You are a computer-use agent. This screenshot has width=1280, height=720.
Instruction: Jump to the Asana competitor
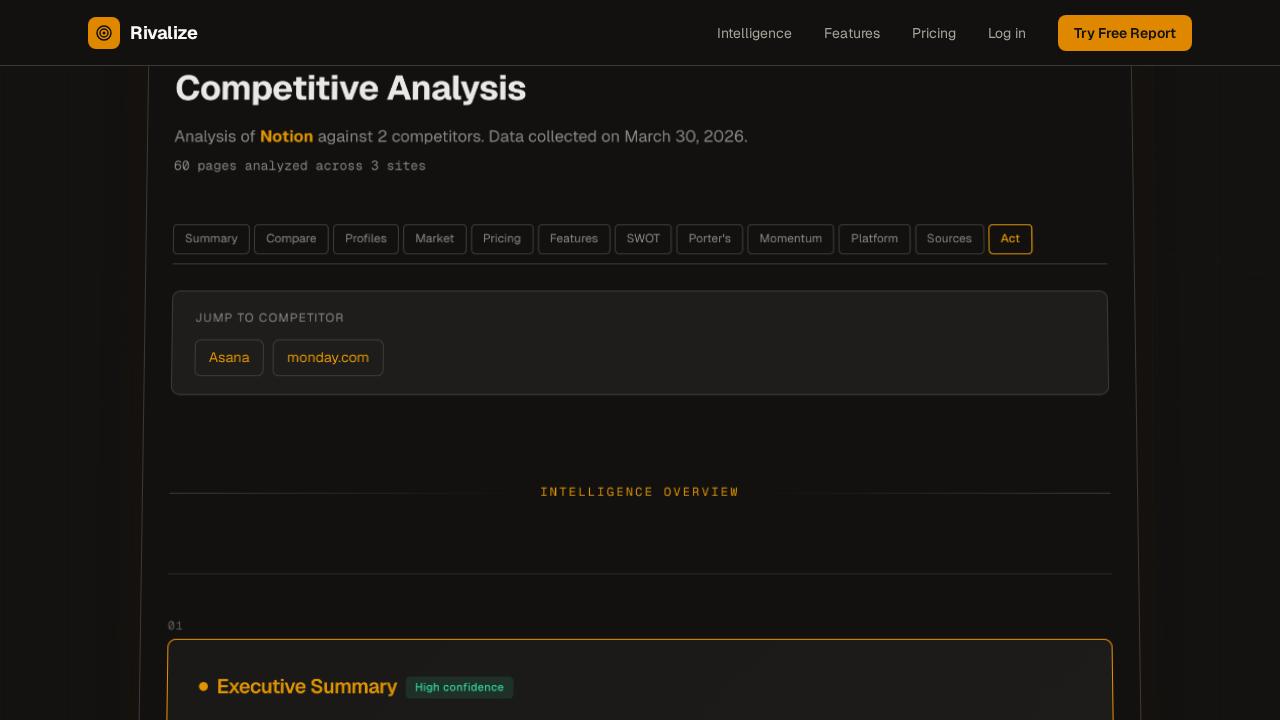coord(229,358)
